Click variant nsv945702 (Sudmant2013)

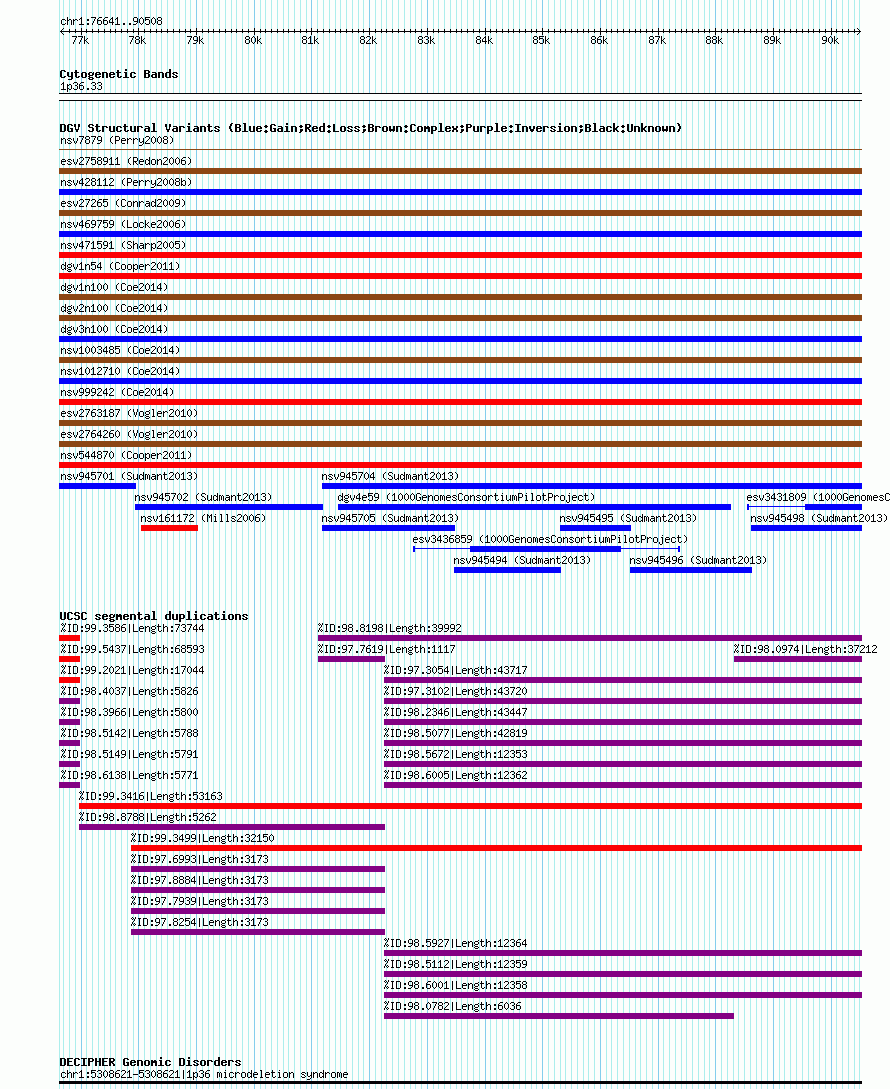(204, 497)
